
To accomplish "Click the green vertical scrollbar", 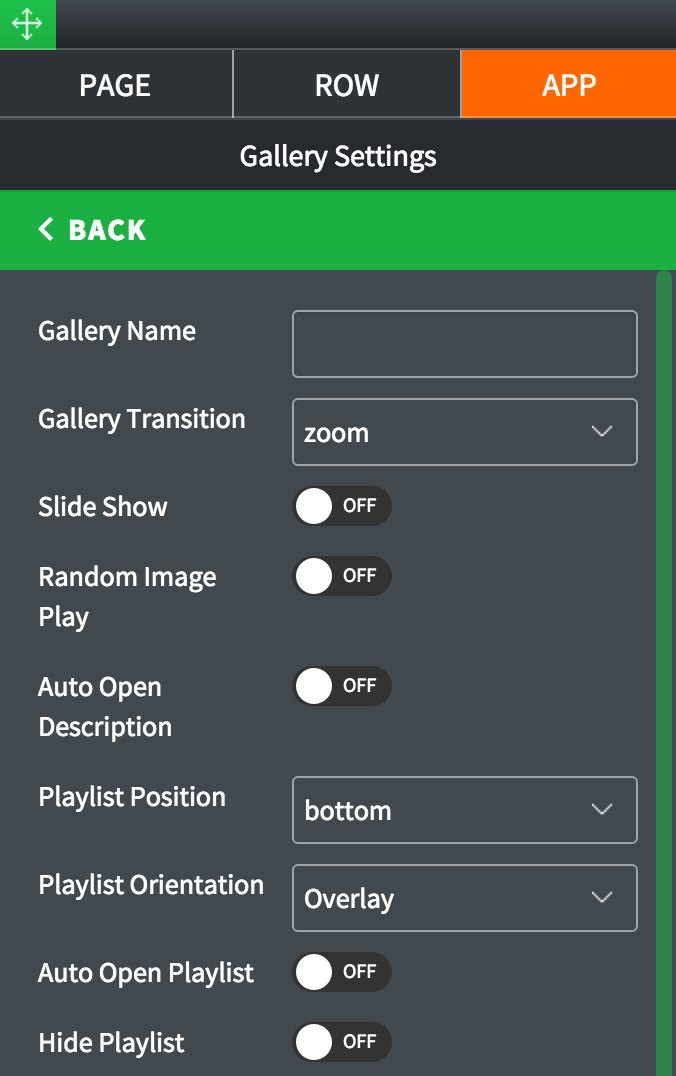I will click(x=664, y=670).
